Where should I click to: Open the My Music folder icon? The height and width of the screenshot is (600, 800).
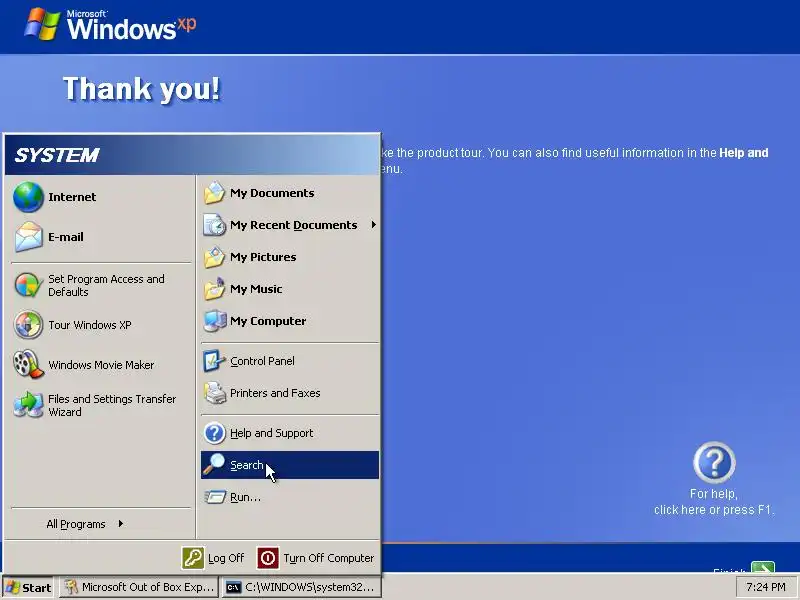(214, 289)
